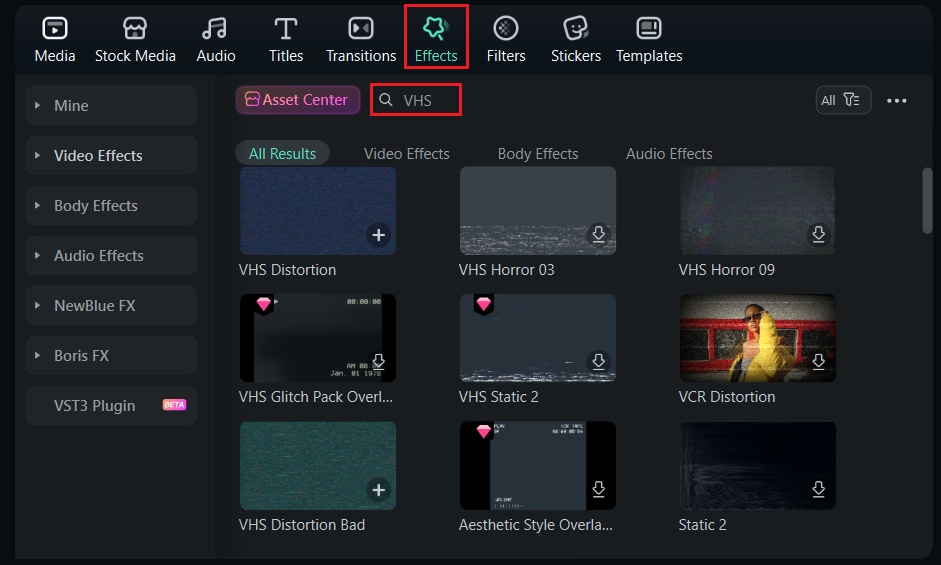The width and height of the screenshot is (941, 565).
Task: Add VHS Distortion Bad with plus icon
Action: pos(379,490)
